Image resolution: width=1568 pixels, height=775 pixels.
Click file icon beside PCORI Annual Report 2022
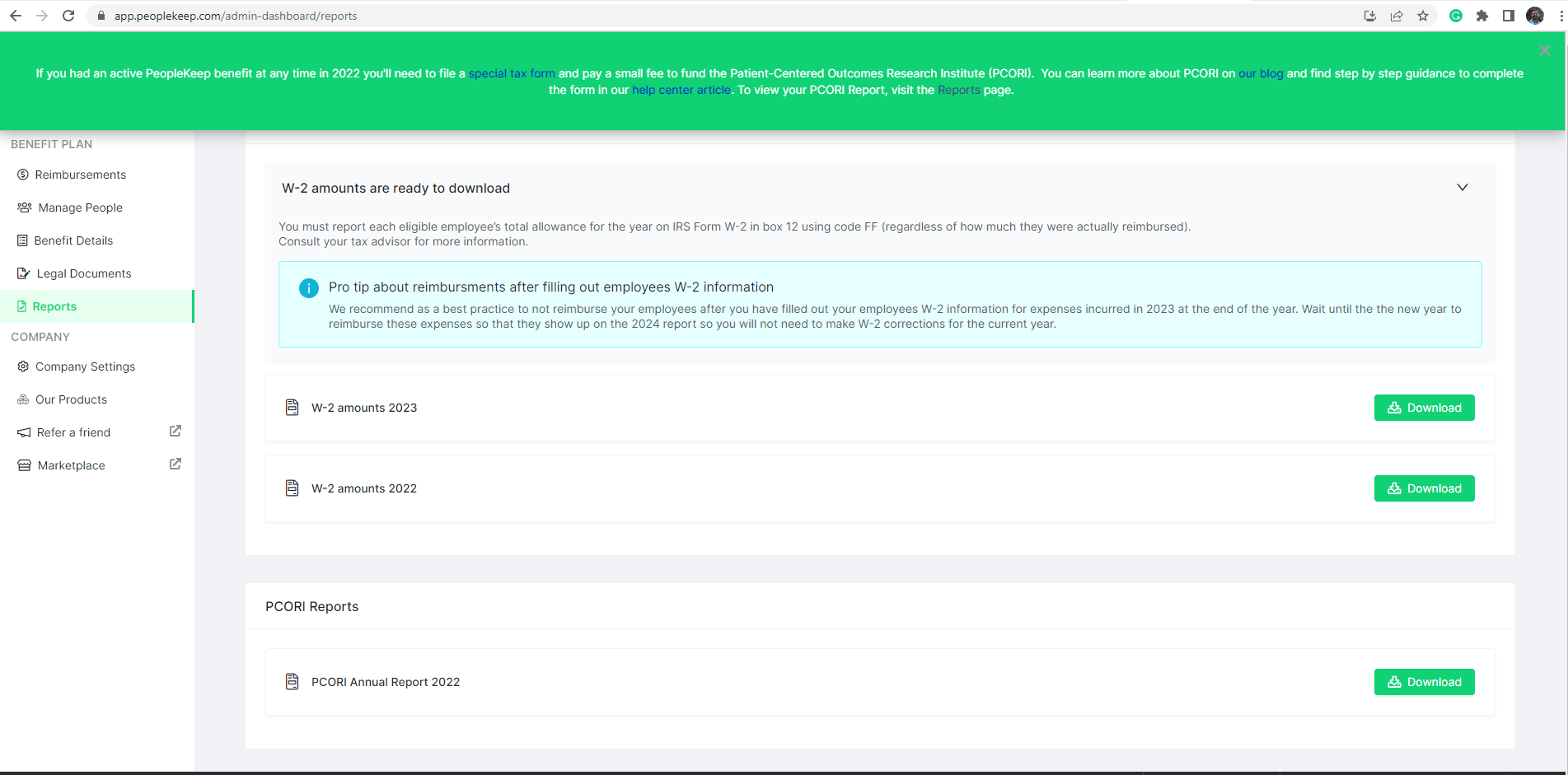point(292,681)
